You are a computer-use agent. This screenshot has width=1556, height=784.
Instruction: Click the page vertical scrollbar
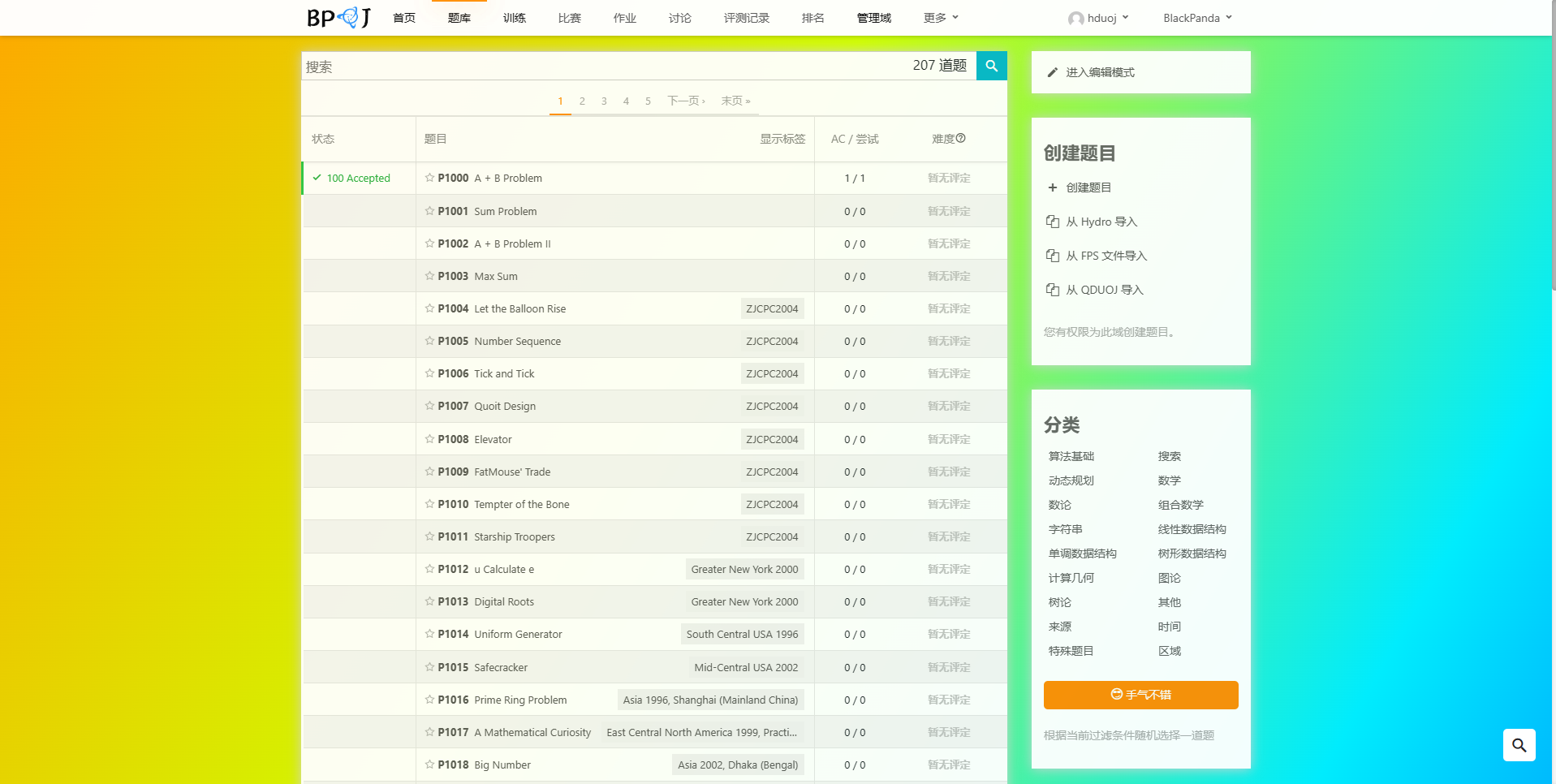click(x=1553, y=146)
